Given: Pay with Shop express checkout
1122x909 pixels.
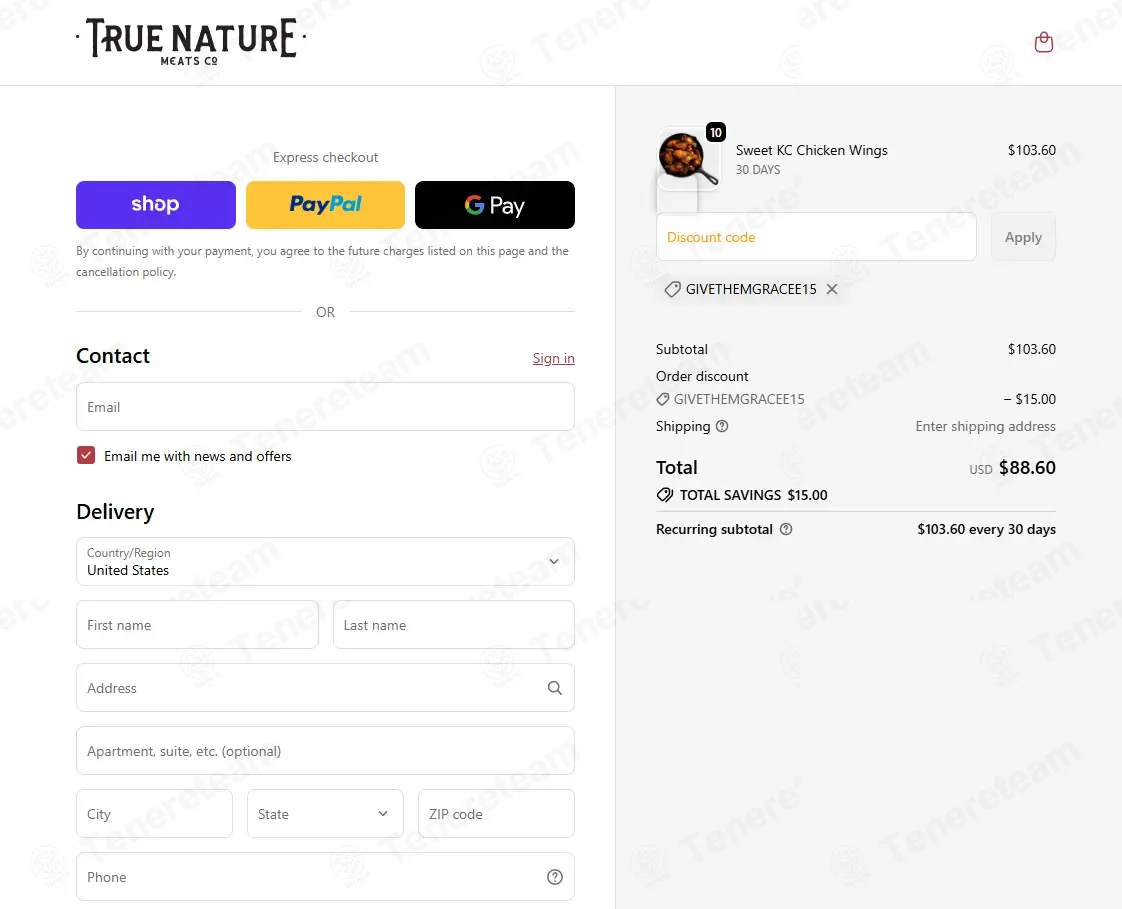Looking at the screenshot, I should (155, 205).
